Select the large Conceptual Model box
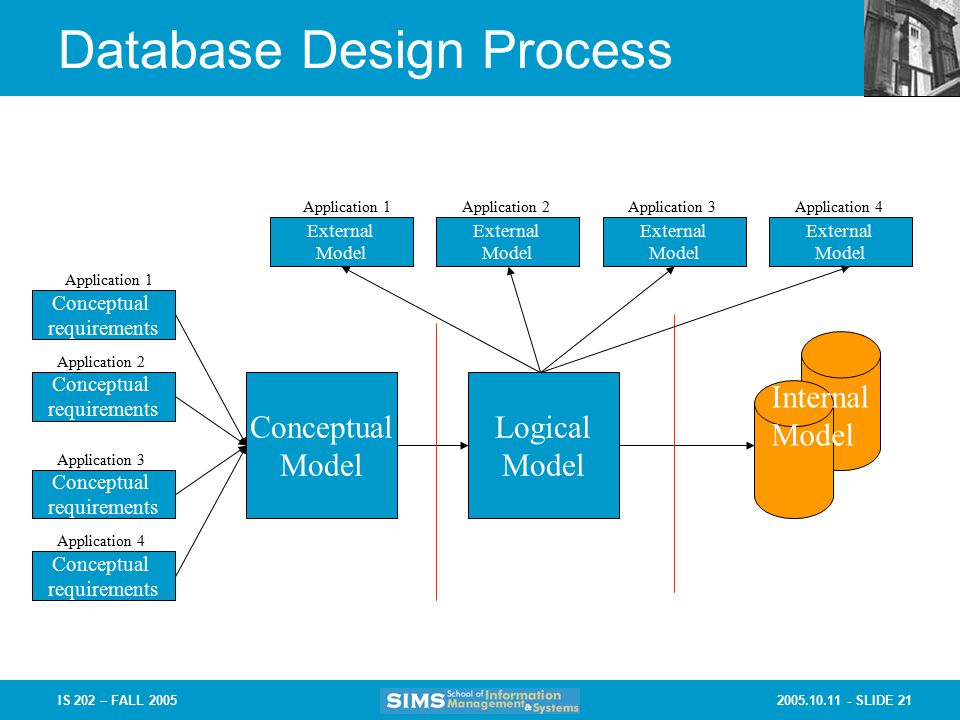 coord(322,446)
